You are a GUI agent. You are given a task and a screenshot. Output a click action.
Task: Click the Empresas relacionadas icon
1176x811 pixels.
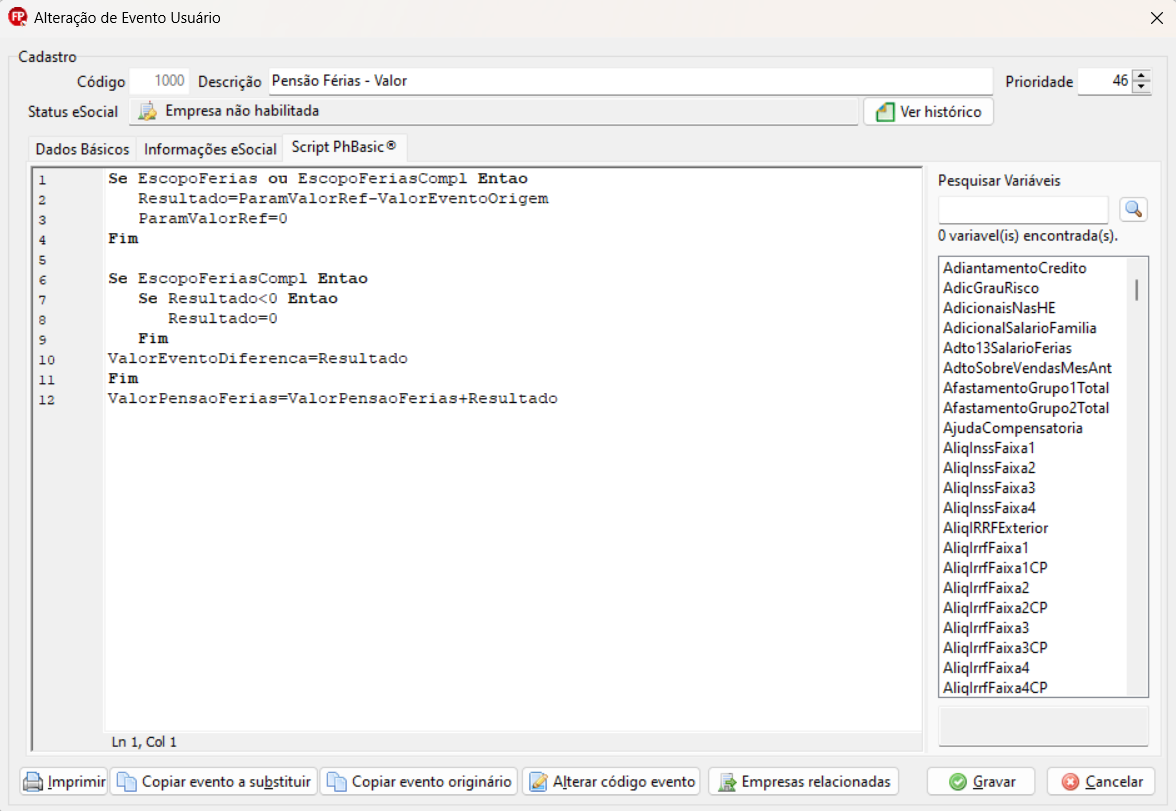click(x=726, y=782)
